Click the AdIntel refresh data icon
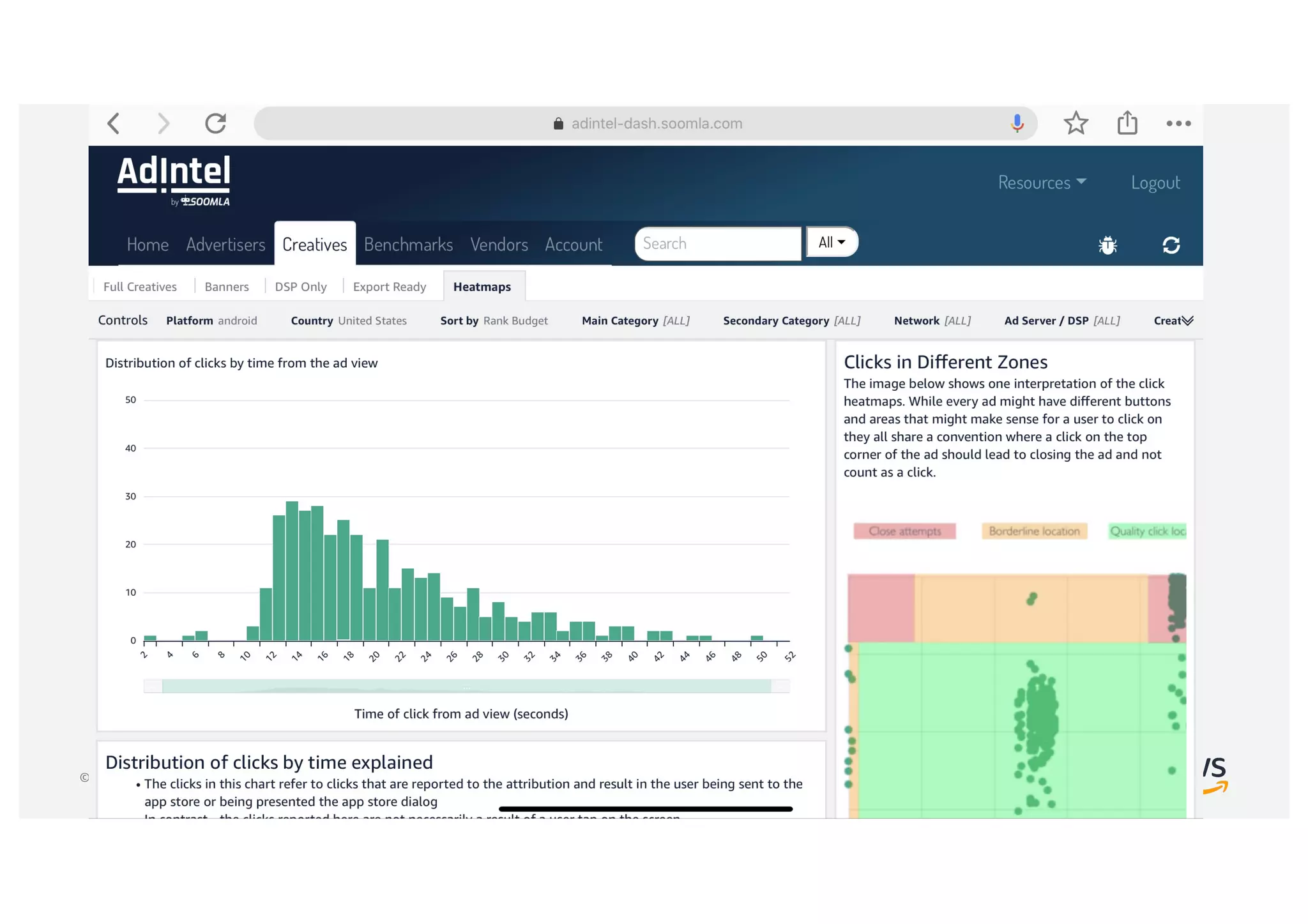The image size is (1308, 924). [x=1171, y=245]
